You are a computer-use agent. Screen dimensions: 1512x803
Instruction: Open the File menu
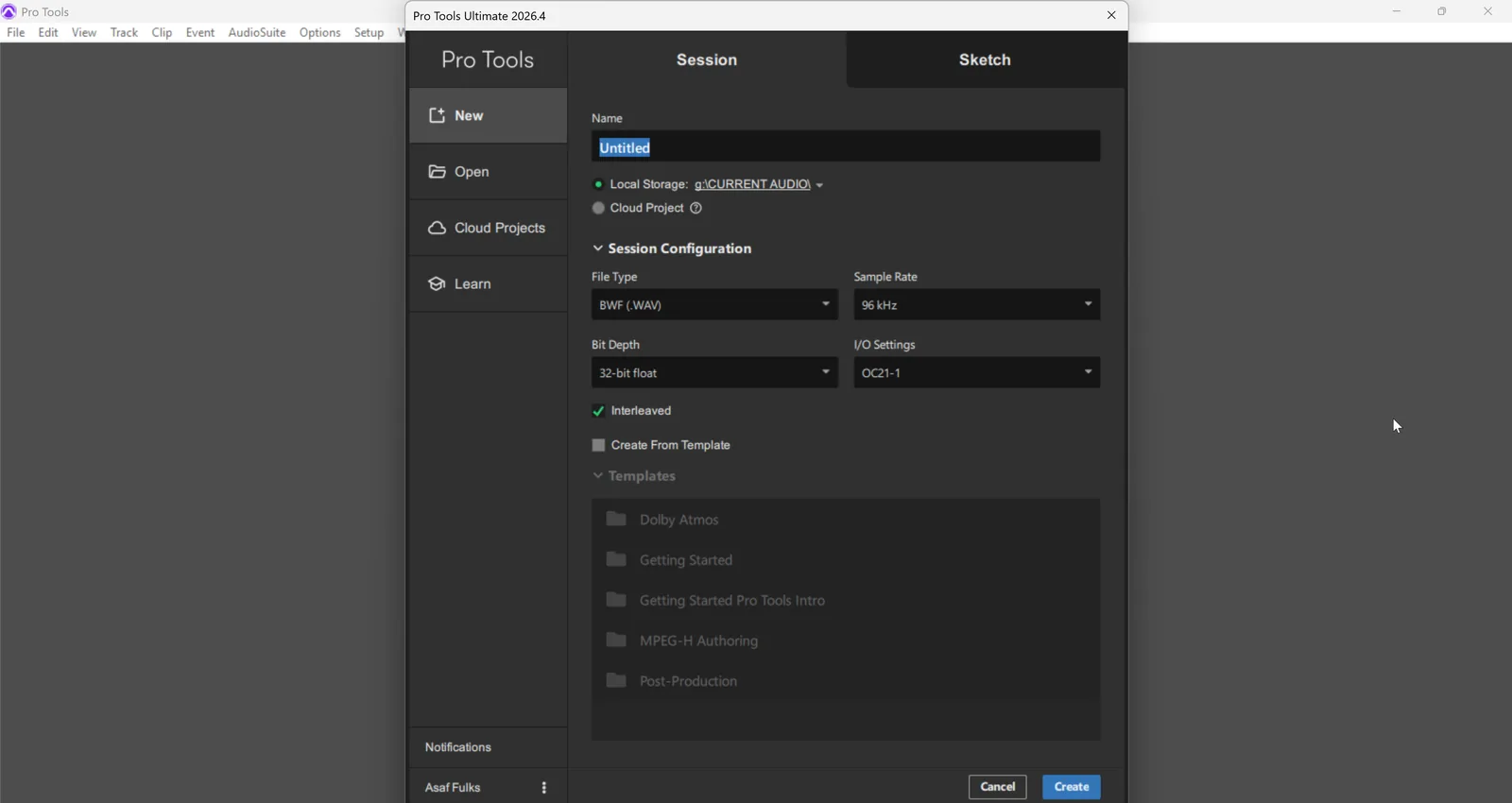[x=16, y=33]
